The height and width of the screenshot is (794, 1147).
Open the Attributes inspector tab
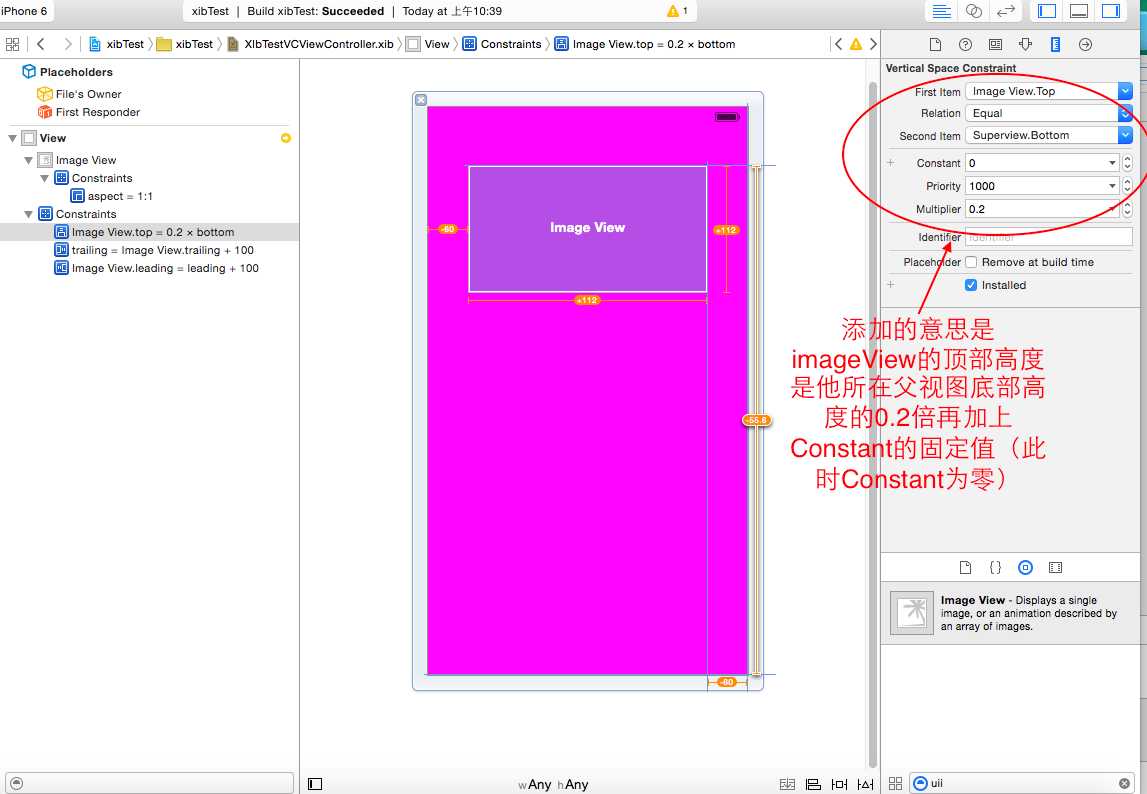pos(1025,45)
